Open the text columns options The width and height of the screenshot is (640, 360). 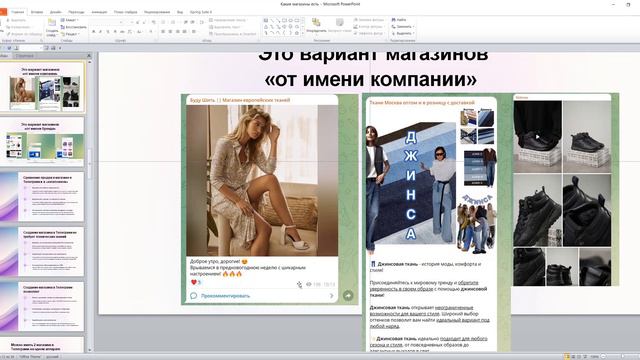193,31
